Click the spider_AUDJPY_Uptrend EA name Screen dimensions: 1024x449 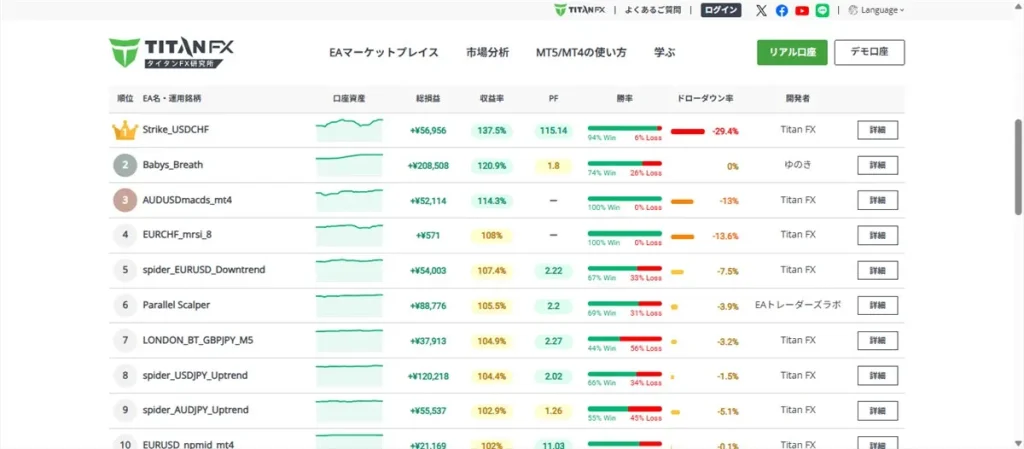tap(195, 410)
